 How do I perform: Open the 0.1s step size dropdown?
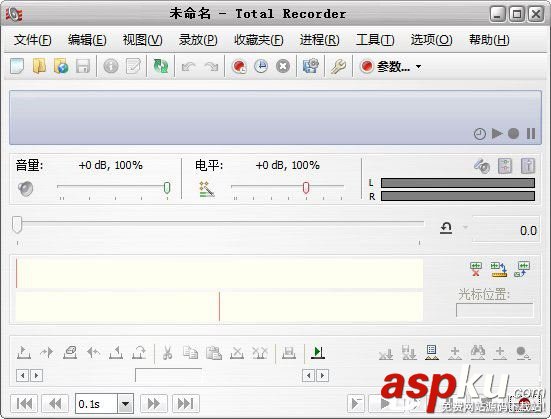click(125, 403)
